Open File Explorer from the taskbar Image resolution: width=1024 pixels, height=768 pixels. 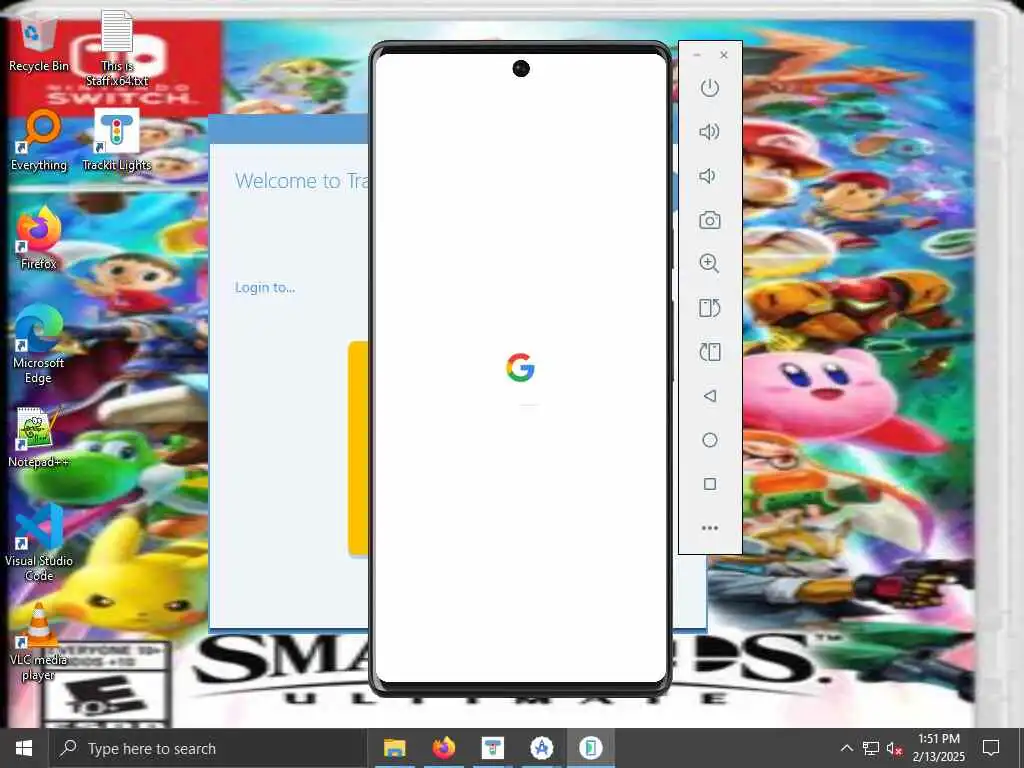click(394, 748)
